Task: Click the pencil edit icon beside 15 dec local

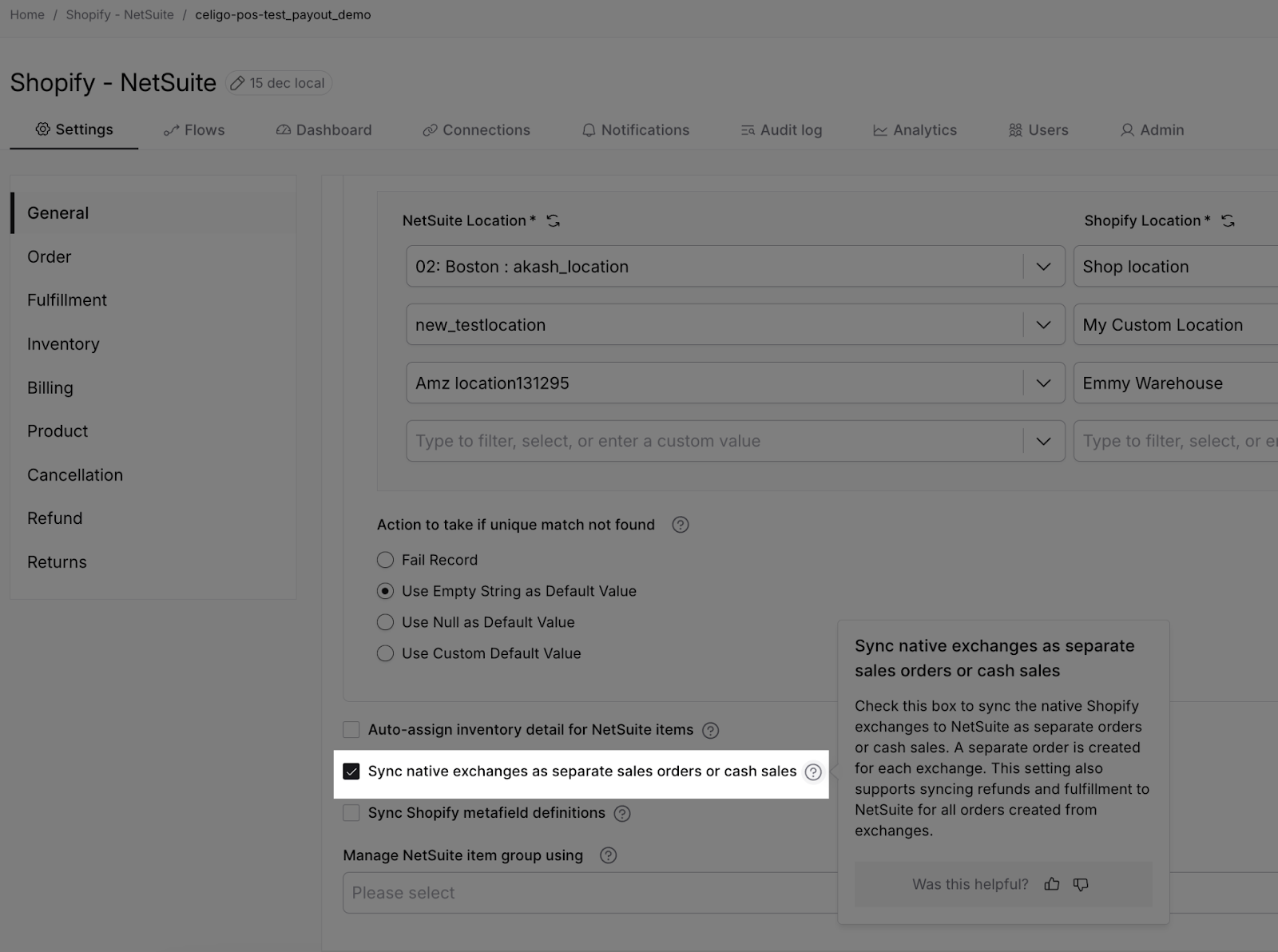Action: tap(237, 83)
